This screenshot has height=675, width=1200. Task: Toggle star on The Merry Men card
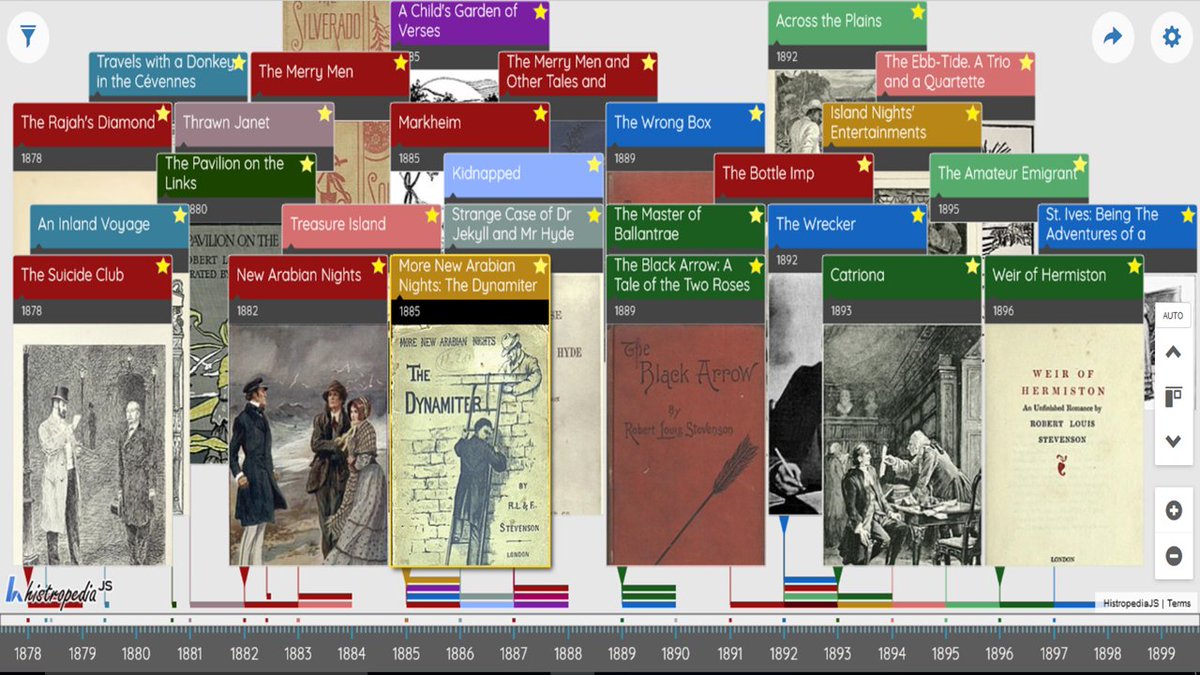(x=400, y=62)
